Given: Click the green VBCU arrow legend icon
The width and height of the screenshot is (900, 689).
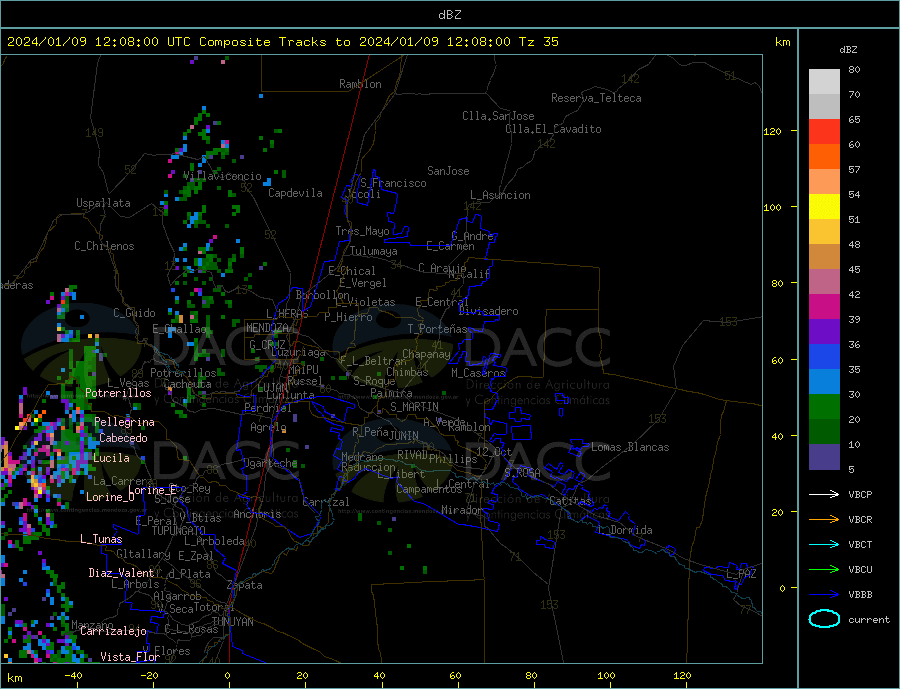Looking at the screenshot, I should coord(824,570).
